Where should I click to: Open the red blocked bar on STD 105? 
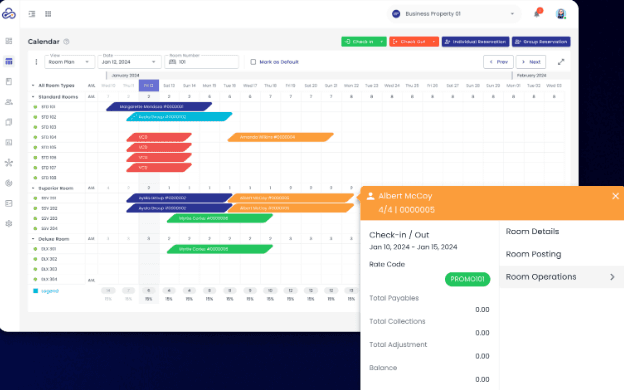[159, 147]
